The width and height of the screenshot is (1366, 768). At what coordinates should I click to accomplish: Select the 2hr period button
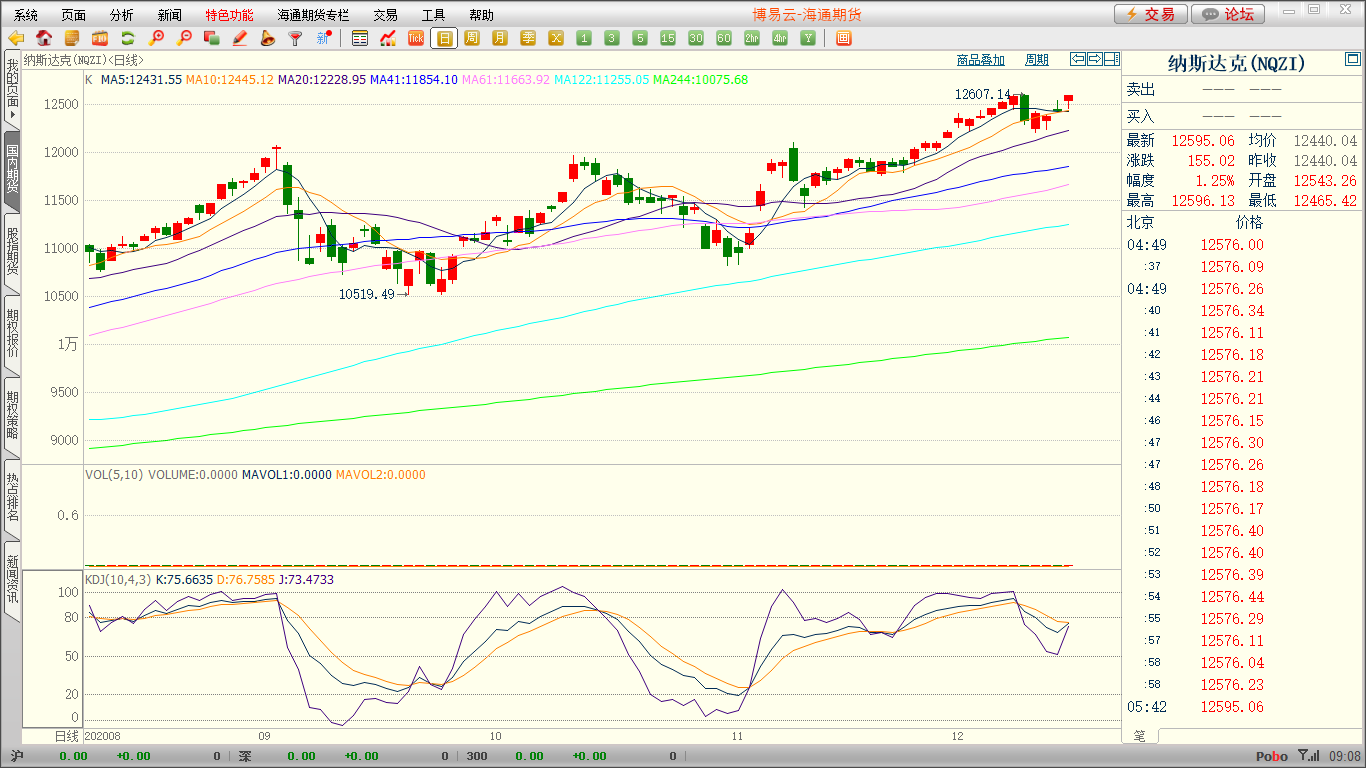point(752,38)
